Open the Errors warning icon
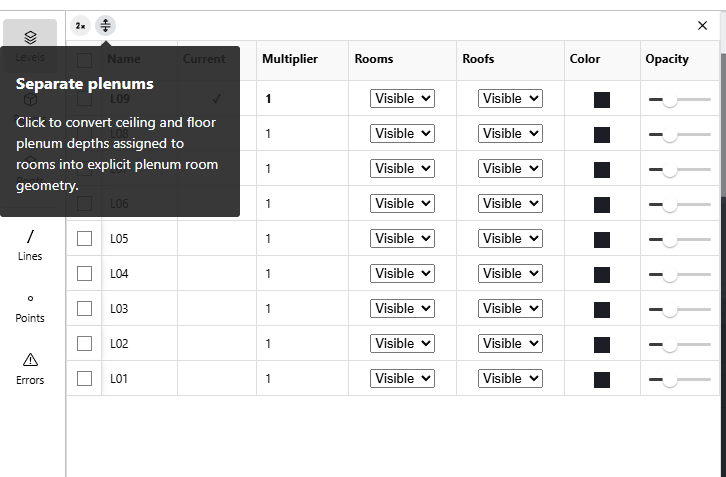The width and height of the screenshot is (726, 477). coord(30,360)
